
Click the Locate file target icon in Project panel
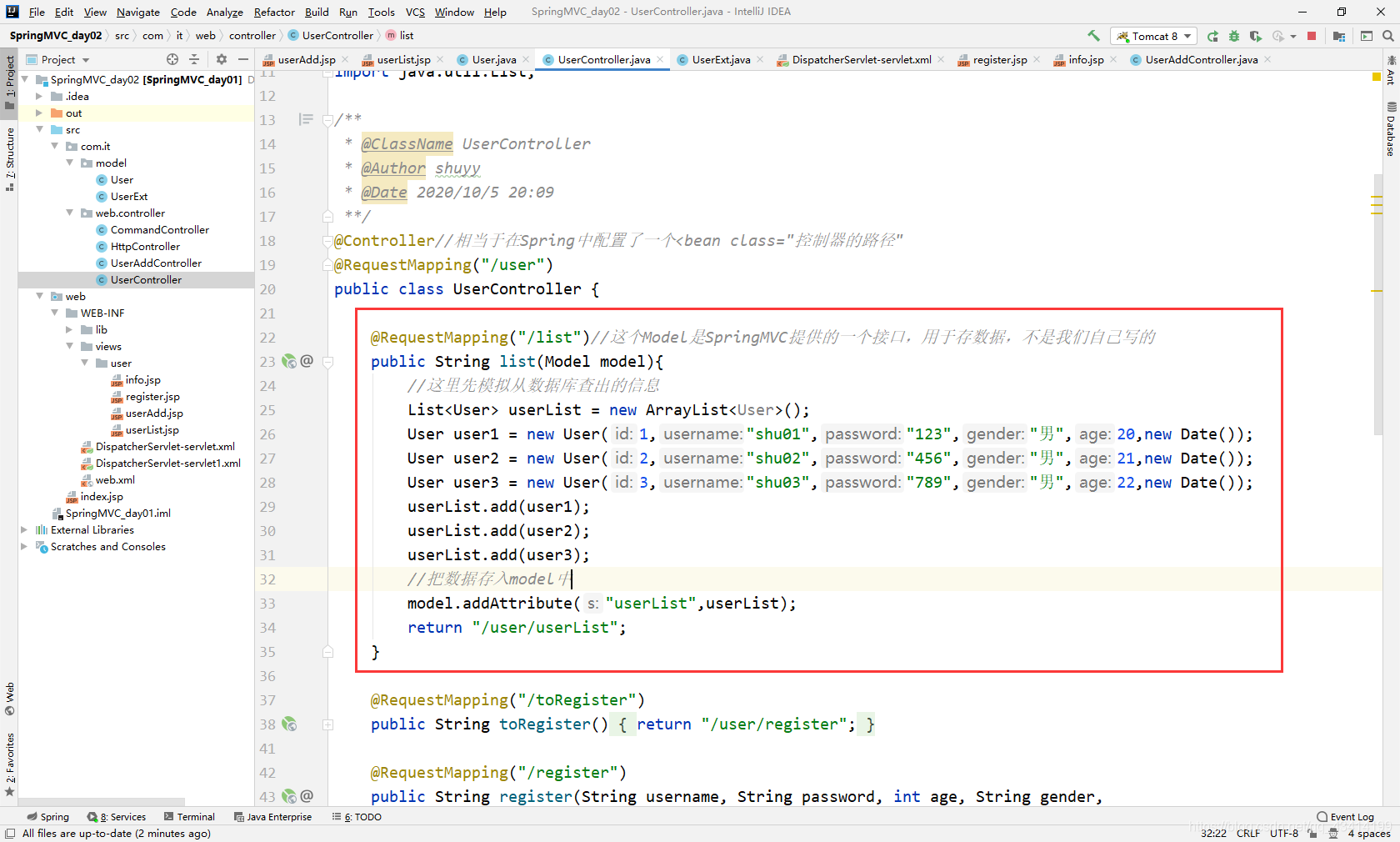[x=172, y=59]
